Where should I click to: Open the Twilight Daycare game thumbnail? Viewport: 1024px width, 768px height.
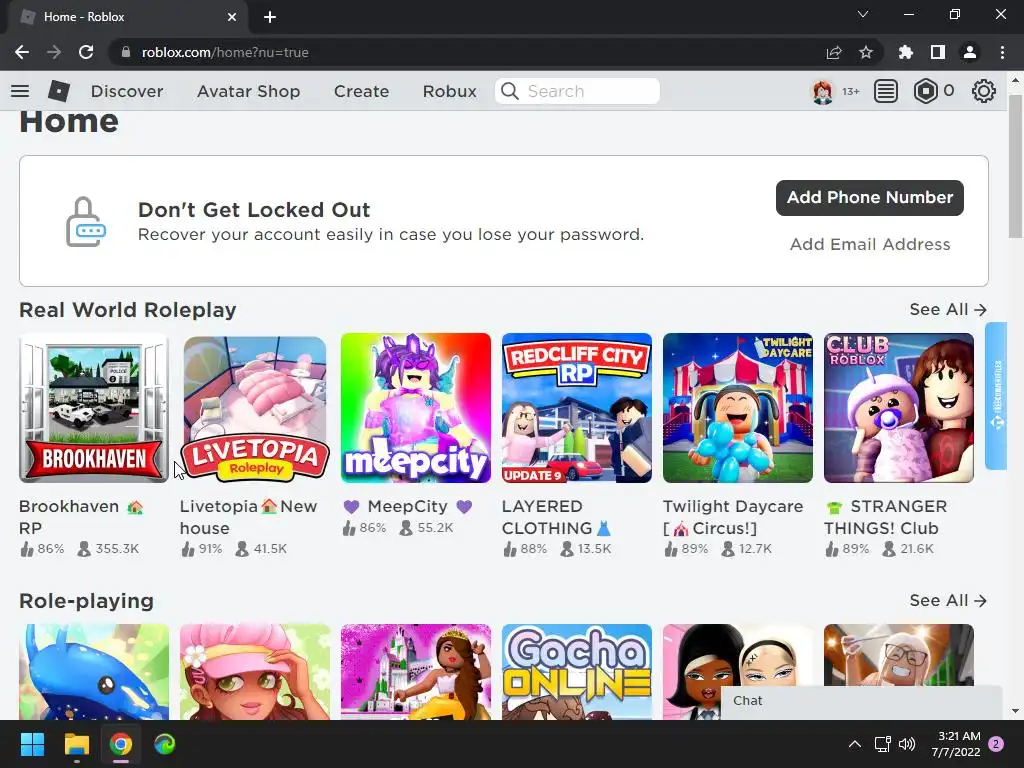[738, 408]
